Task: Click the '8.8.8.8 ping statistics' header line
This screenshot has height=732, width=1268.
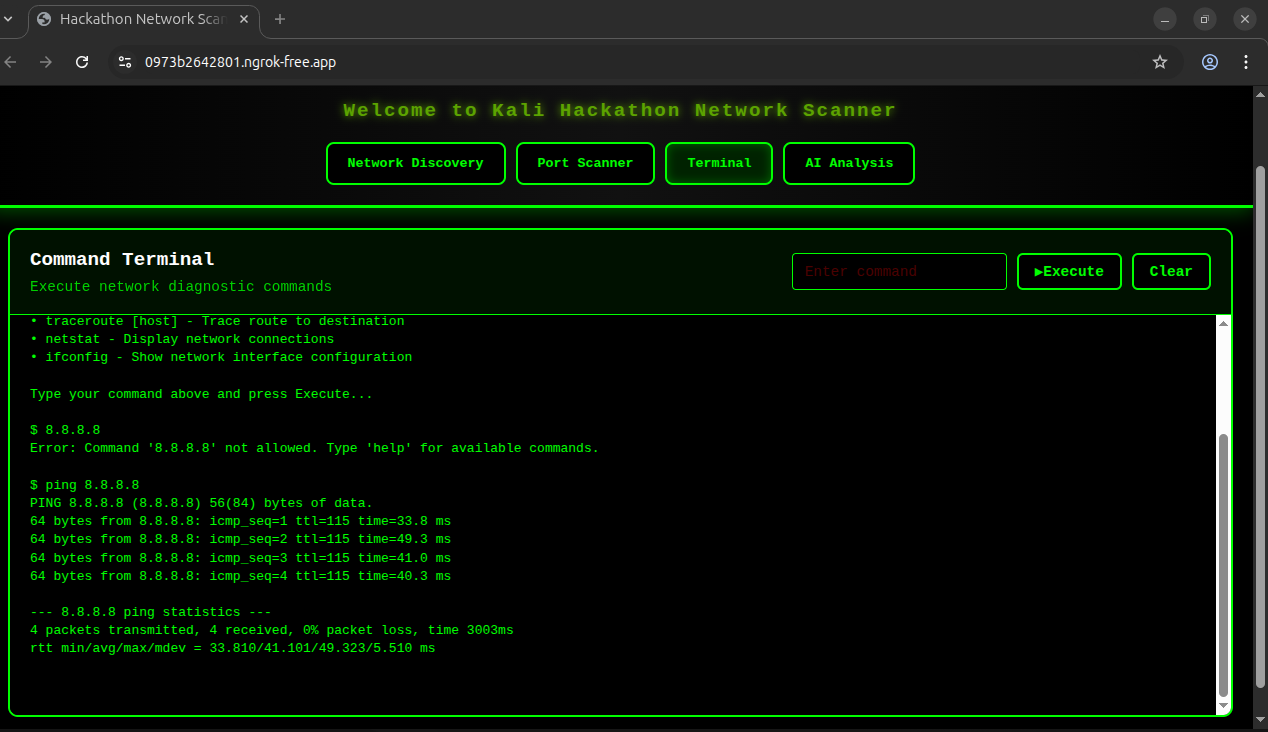Action: [150, 612]
